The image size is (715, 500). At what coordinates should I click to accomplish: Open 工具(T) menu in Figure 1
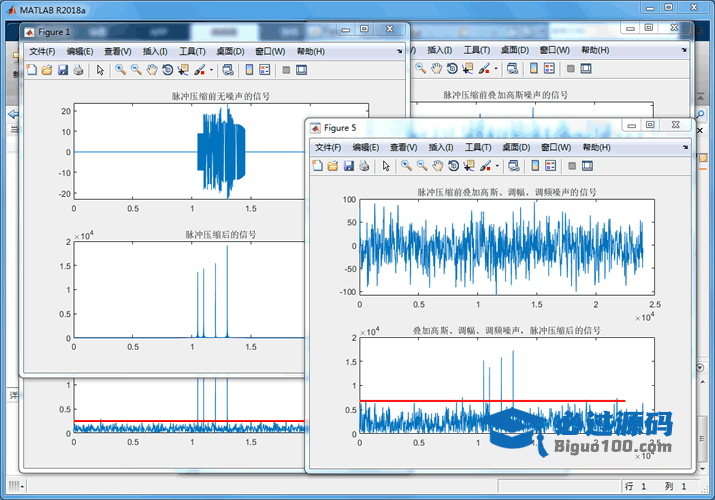(x=192, y=52)
